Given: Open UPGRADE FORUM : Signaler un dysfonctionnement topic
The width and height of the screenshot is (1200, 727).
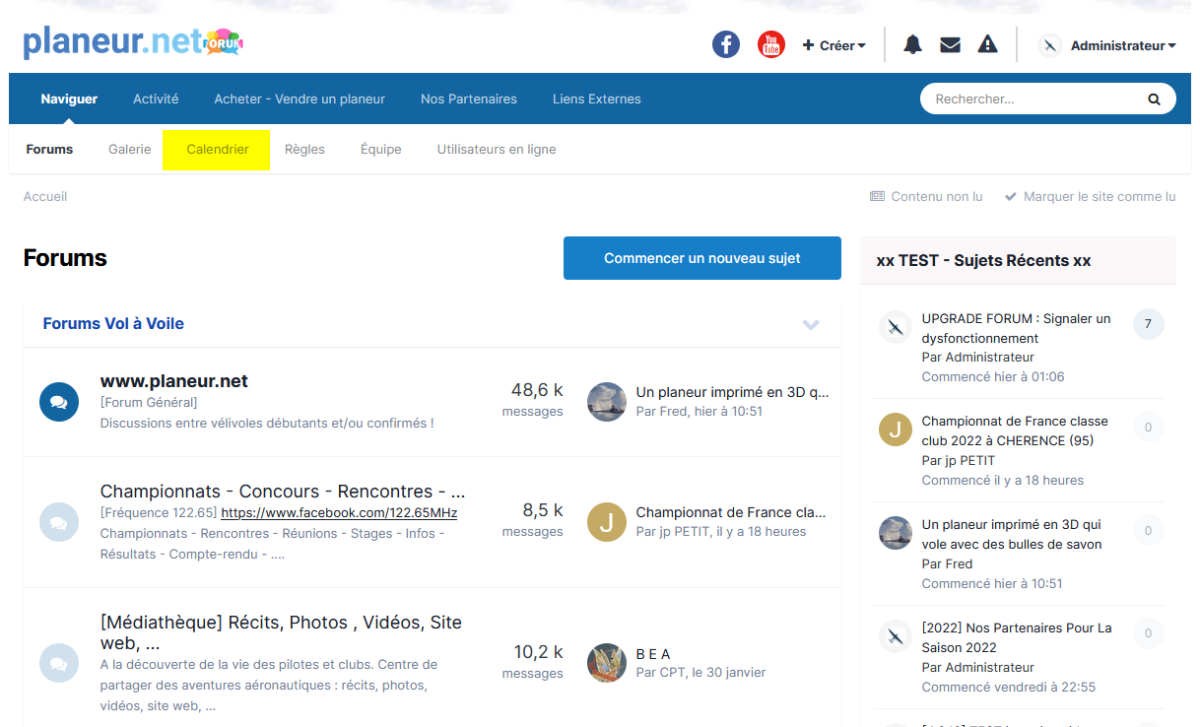Looking at the screenshot, I should (1016, 328).
